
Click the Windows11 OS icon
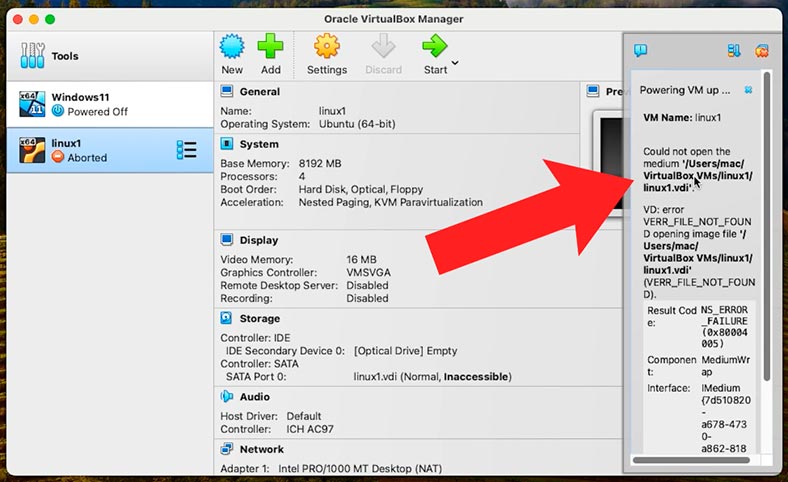tap(32, 104)
